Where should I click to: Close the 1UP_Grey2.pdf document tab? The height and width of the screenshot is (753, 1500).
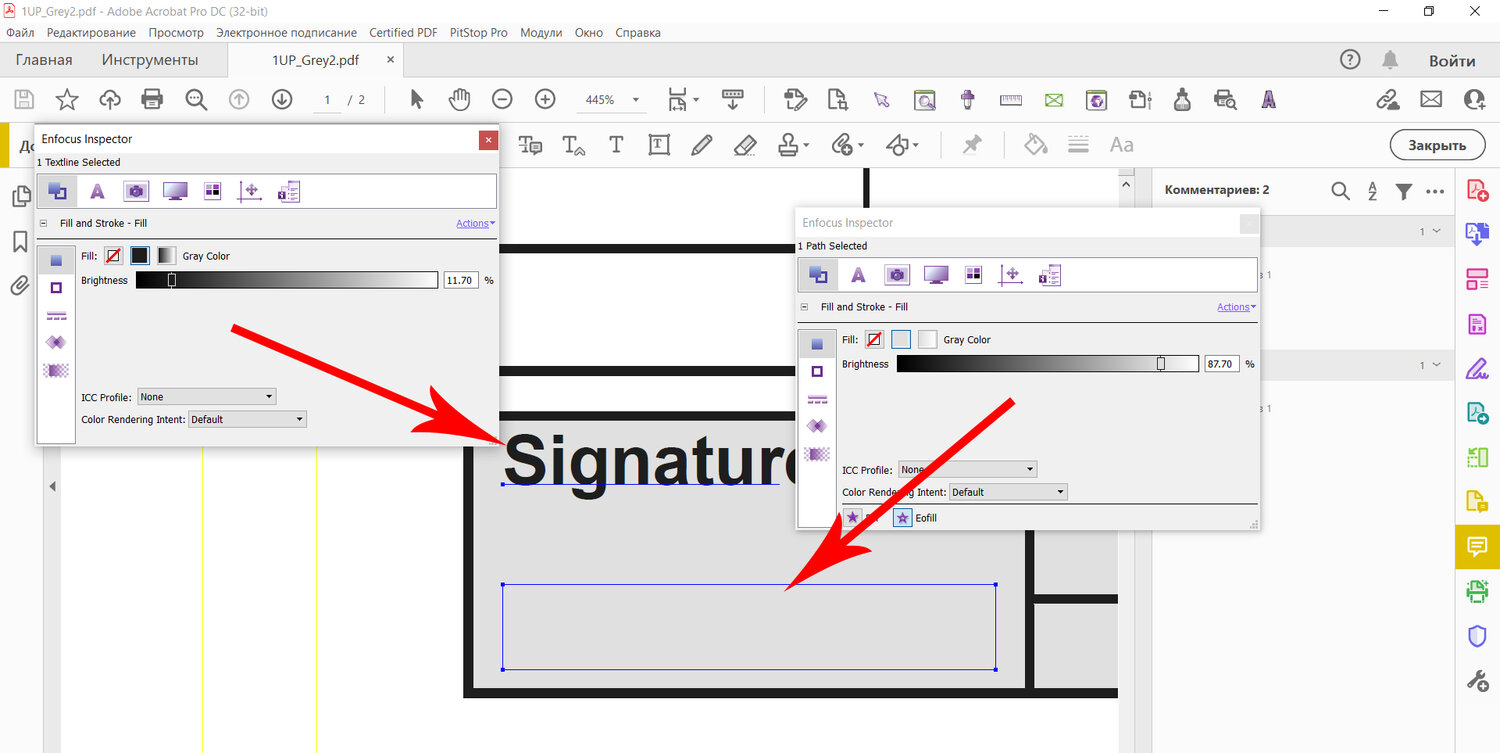pyautogui.click(x=391, y=60)
